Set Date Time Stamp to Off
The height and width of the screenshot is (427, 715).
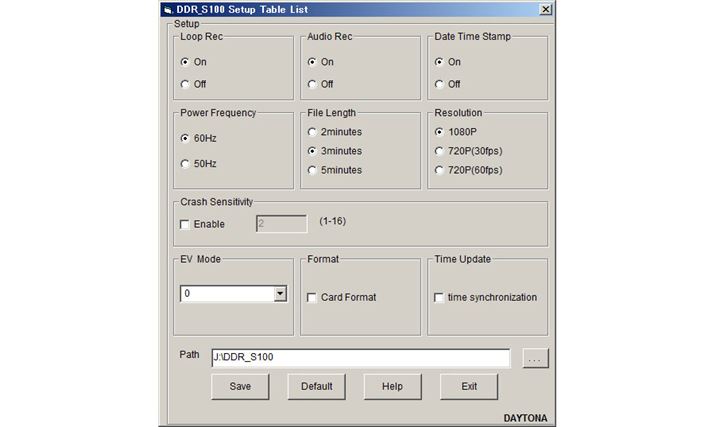click(x=439, y=84)
